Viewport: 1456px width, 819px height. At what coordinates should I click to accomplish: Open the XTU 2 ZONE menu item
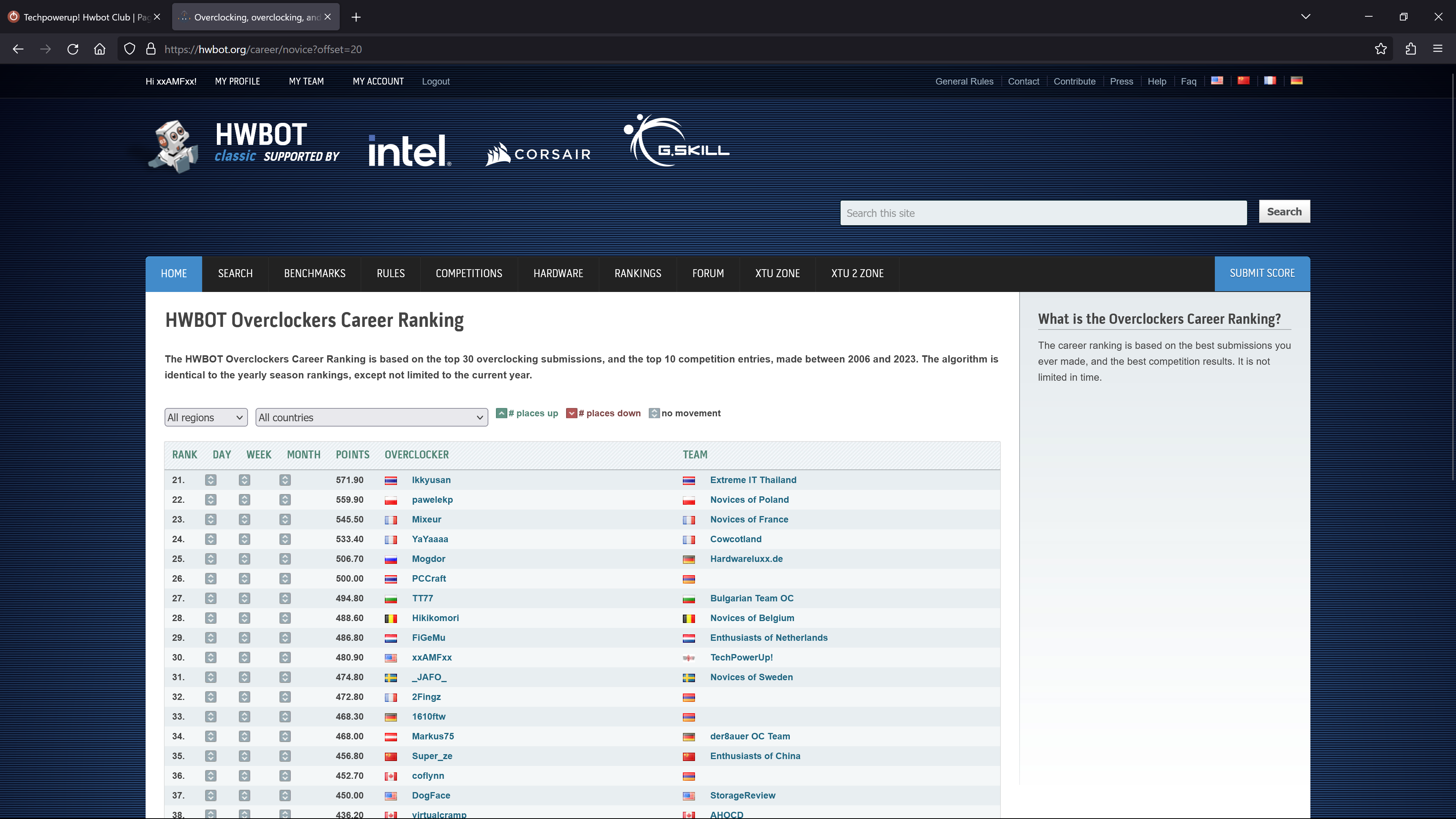857,273
